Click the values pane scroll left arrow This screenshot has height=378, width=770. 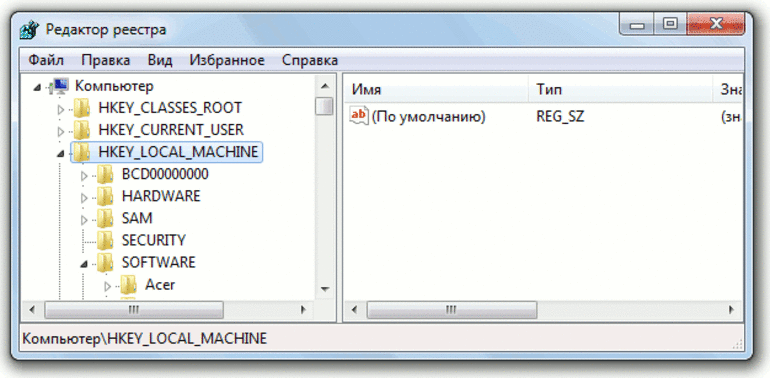coord(355,310)
